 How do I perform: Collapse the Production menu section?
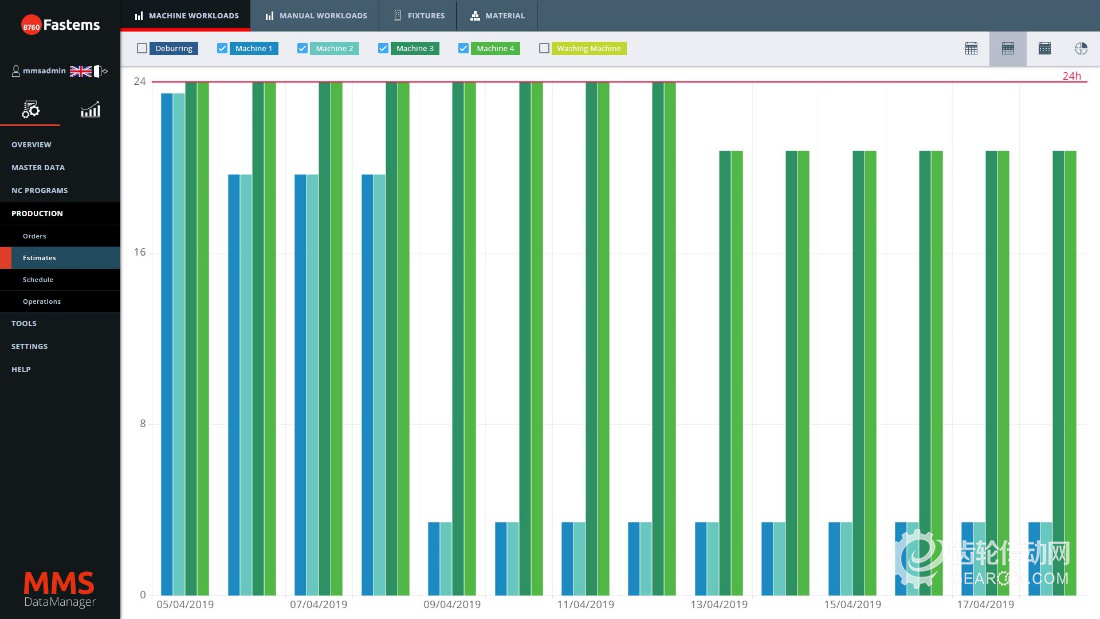(37, 213)
